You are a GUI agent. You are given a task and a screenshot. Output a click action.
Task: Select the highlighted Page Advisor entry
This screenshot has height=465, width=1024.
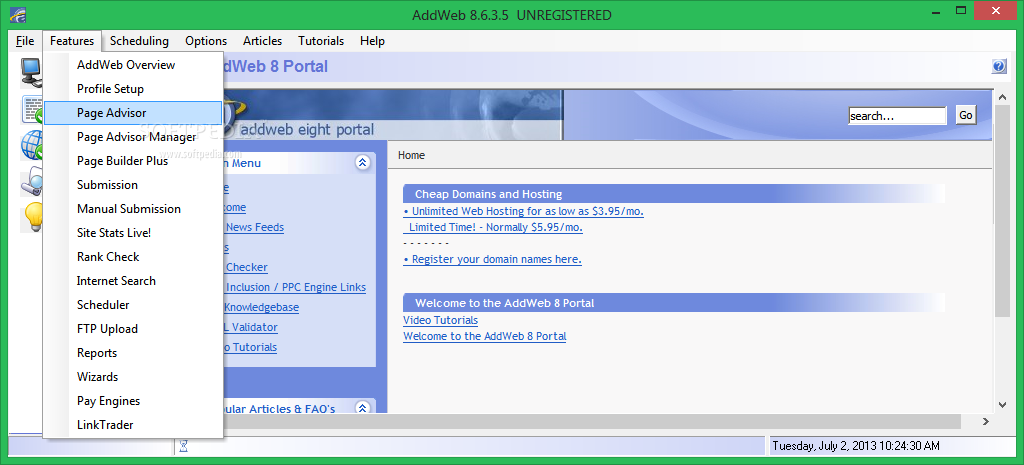pyautogui.click(x=133, y=113)
